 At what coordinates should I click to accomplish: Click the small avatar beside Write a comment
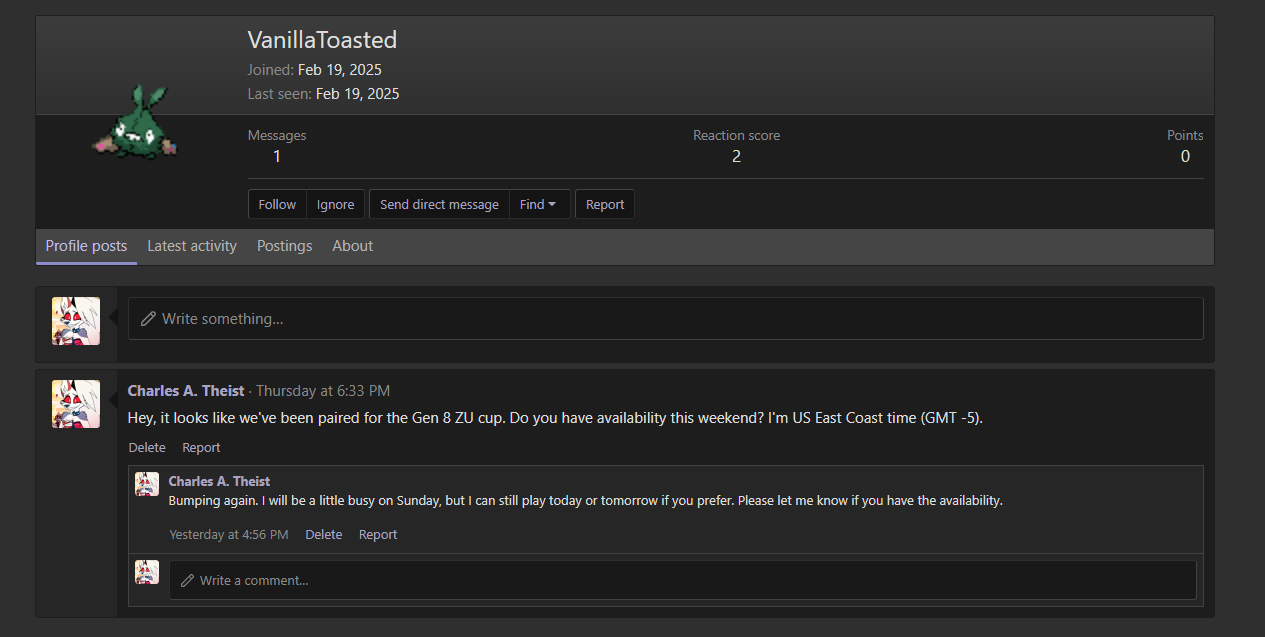(147, 572)
